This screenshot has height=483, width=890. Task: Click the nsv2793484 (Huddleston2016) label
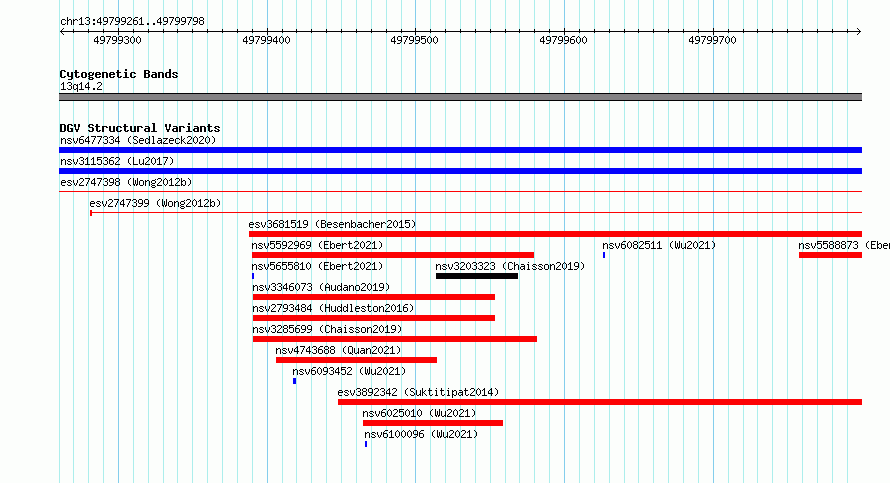333,308
